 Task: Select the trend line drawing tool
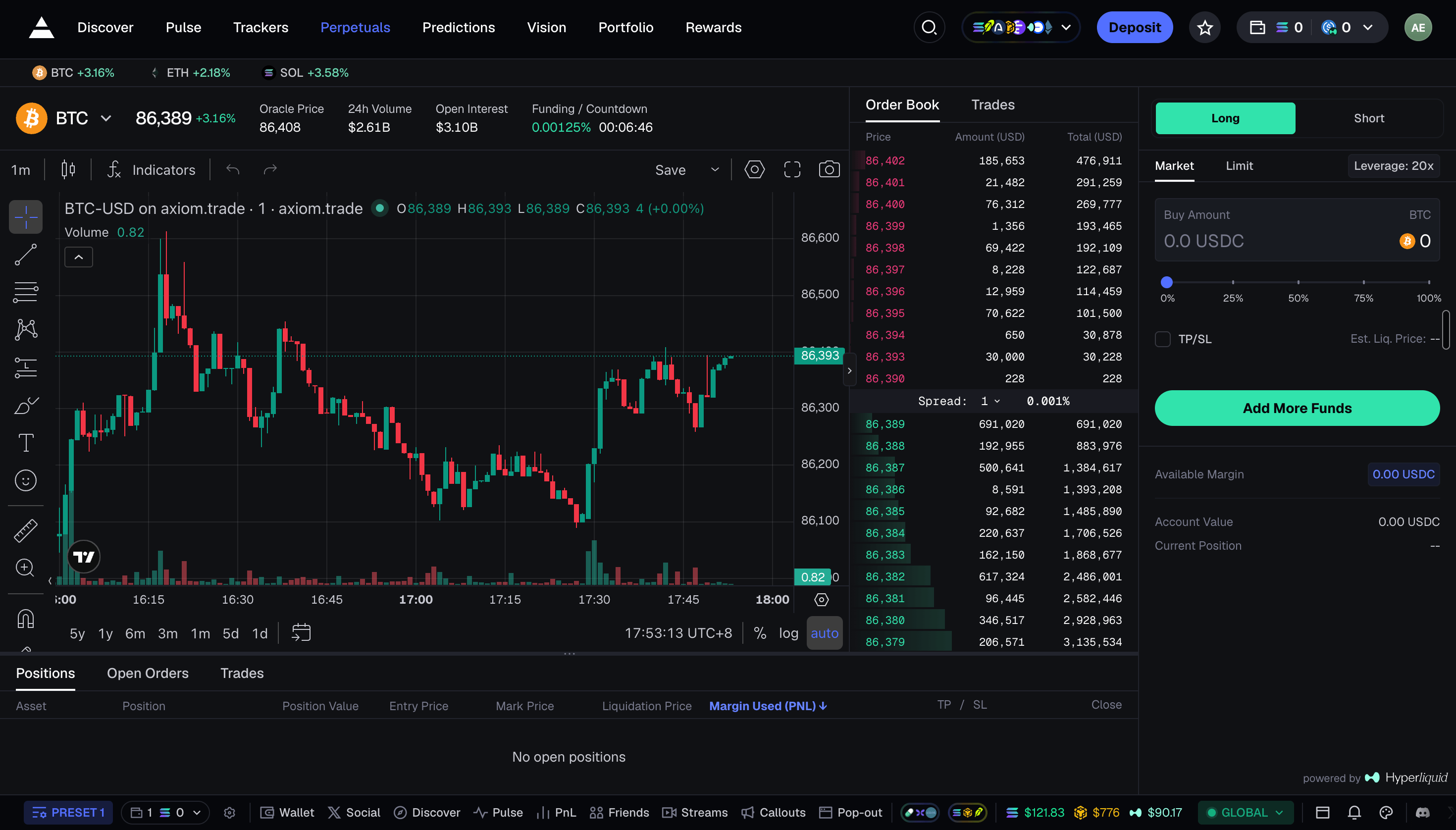[x=26, y=255]
